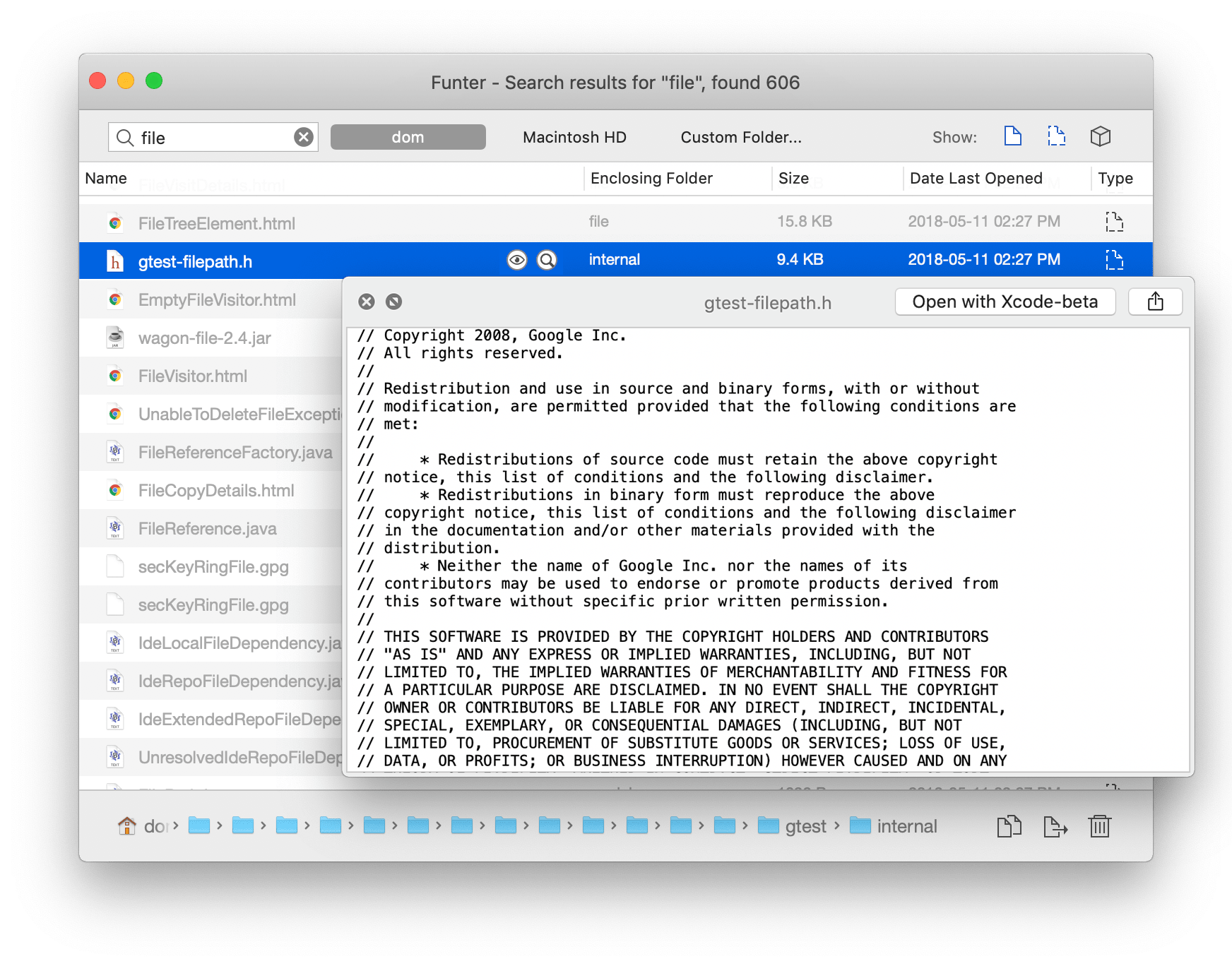
Task: Select FileVisitor.html in results
Action: 193,376
